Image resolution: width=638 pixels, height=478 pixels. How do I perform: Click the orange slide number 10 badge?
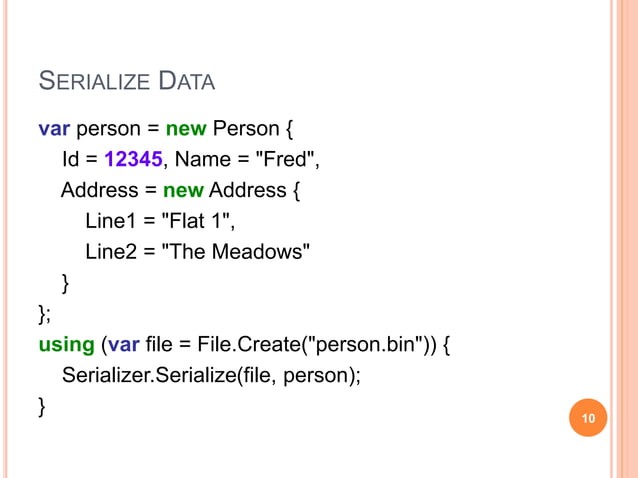(x=588, y=418)
